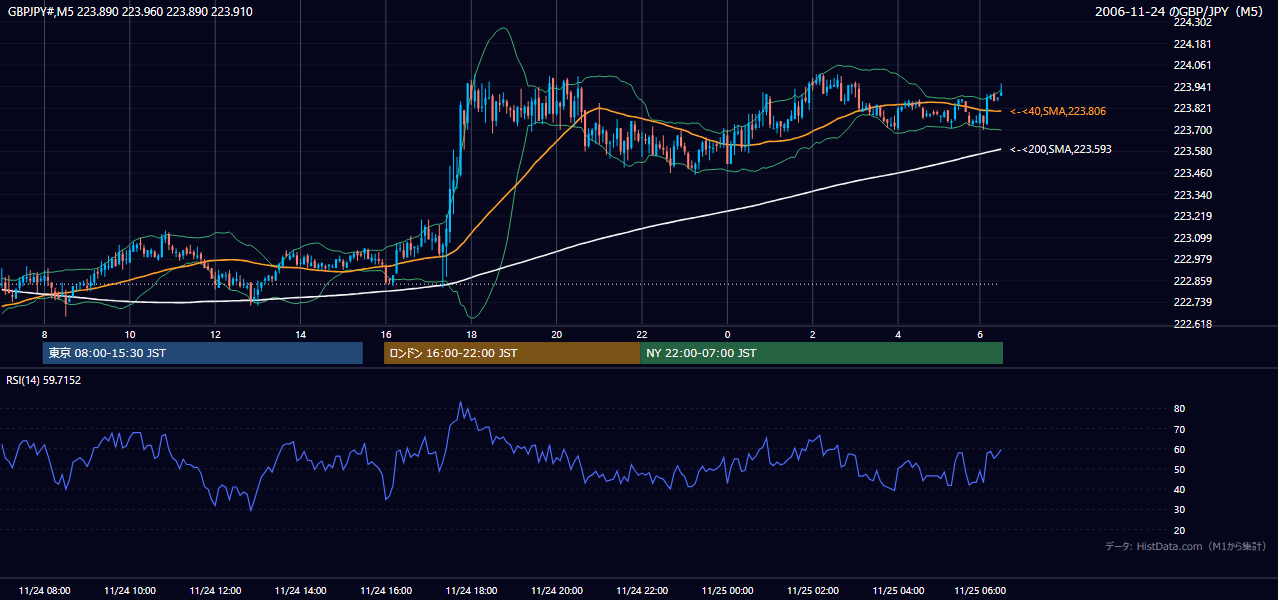Click hour label 4 under price chart
Image resolution: width=1278 pixels, height=600 pixels.
point(898,334)
